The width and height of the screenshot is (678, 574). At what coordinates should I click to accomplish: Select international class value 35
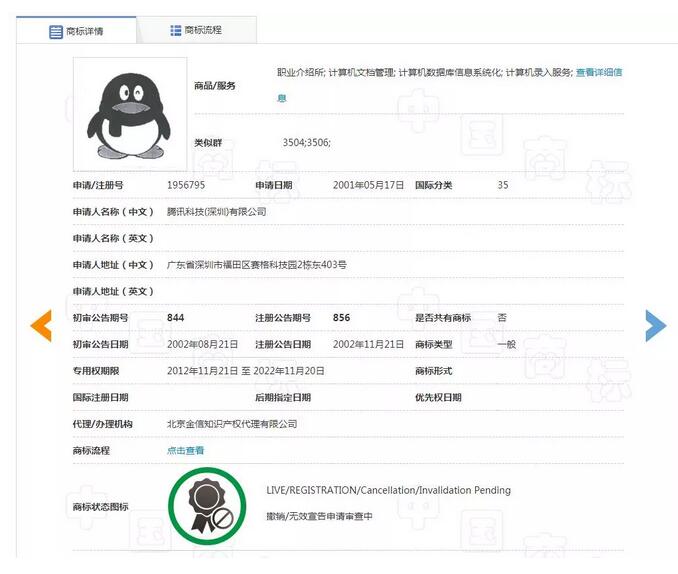click(x=502, y=185)
